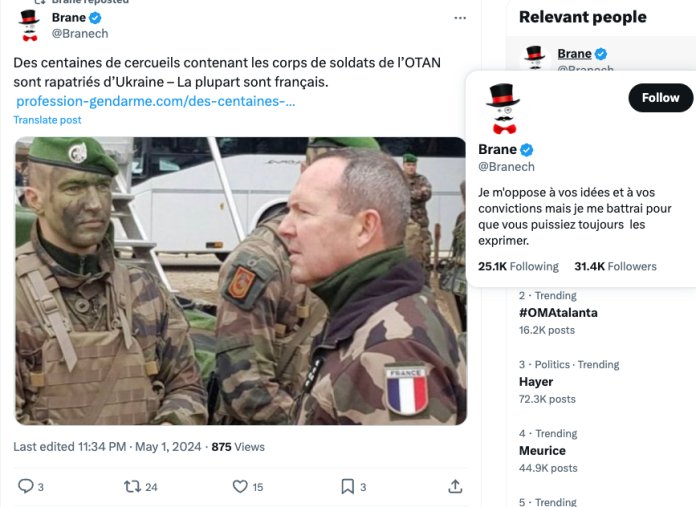Bookmark the post with bookmark icon

pyautogui.click(x=348, y=487)
